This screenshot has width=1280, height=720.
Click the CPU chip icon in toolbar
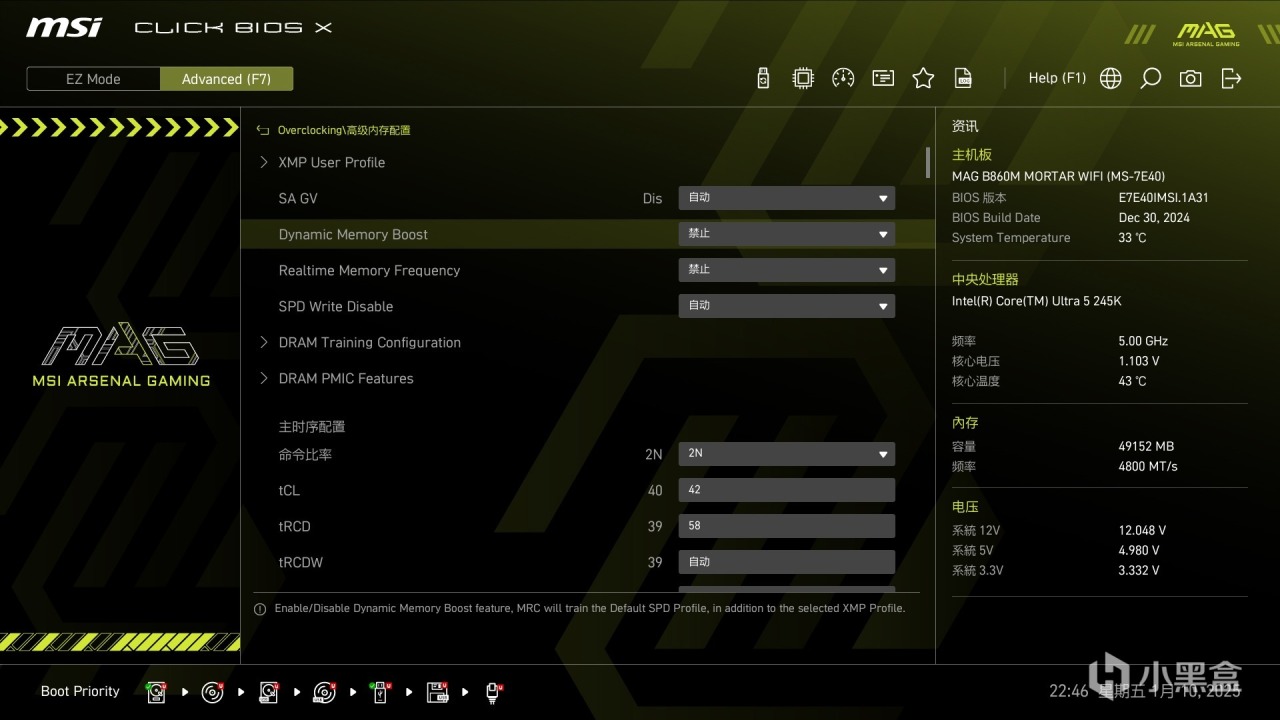click(x=803, y=78)
